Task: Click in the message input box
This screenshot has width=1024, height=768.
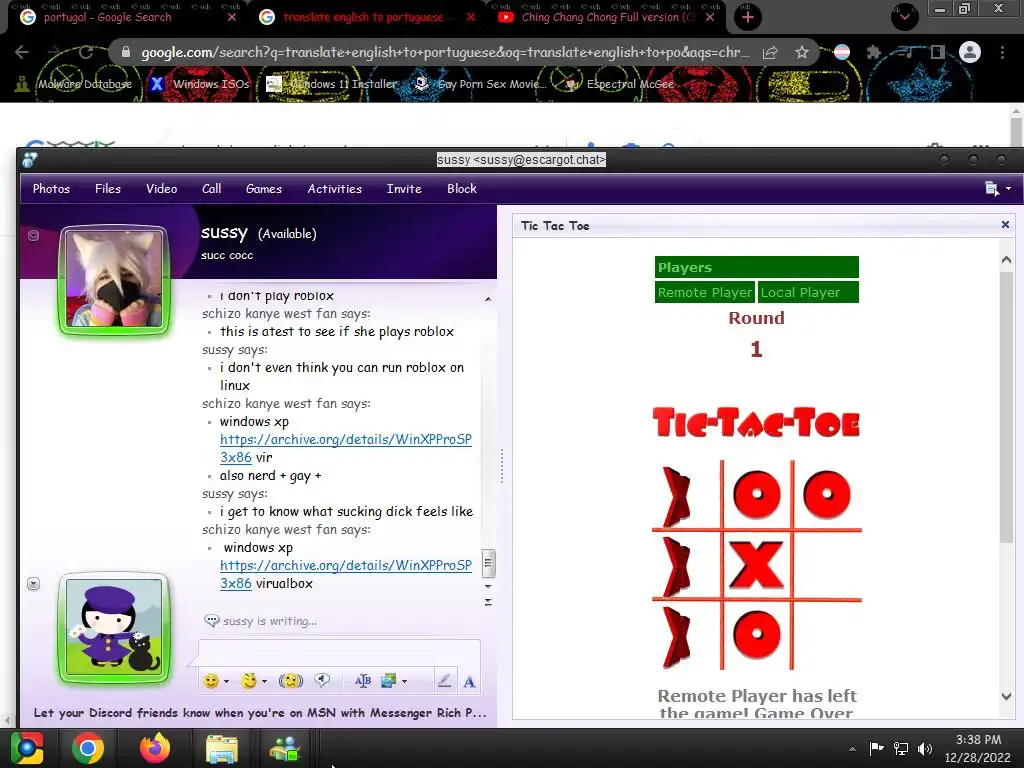Action: 339,652
